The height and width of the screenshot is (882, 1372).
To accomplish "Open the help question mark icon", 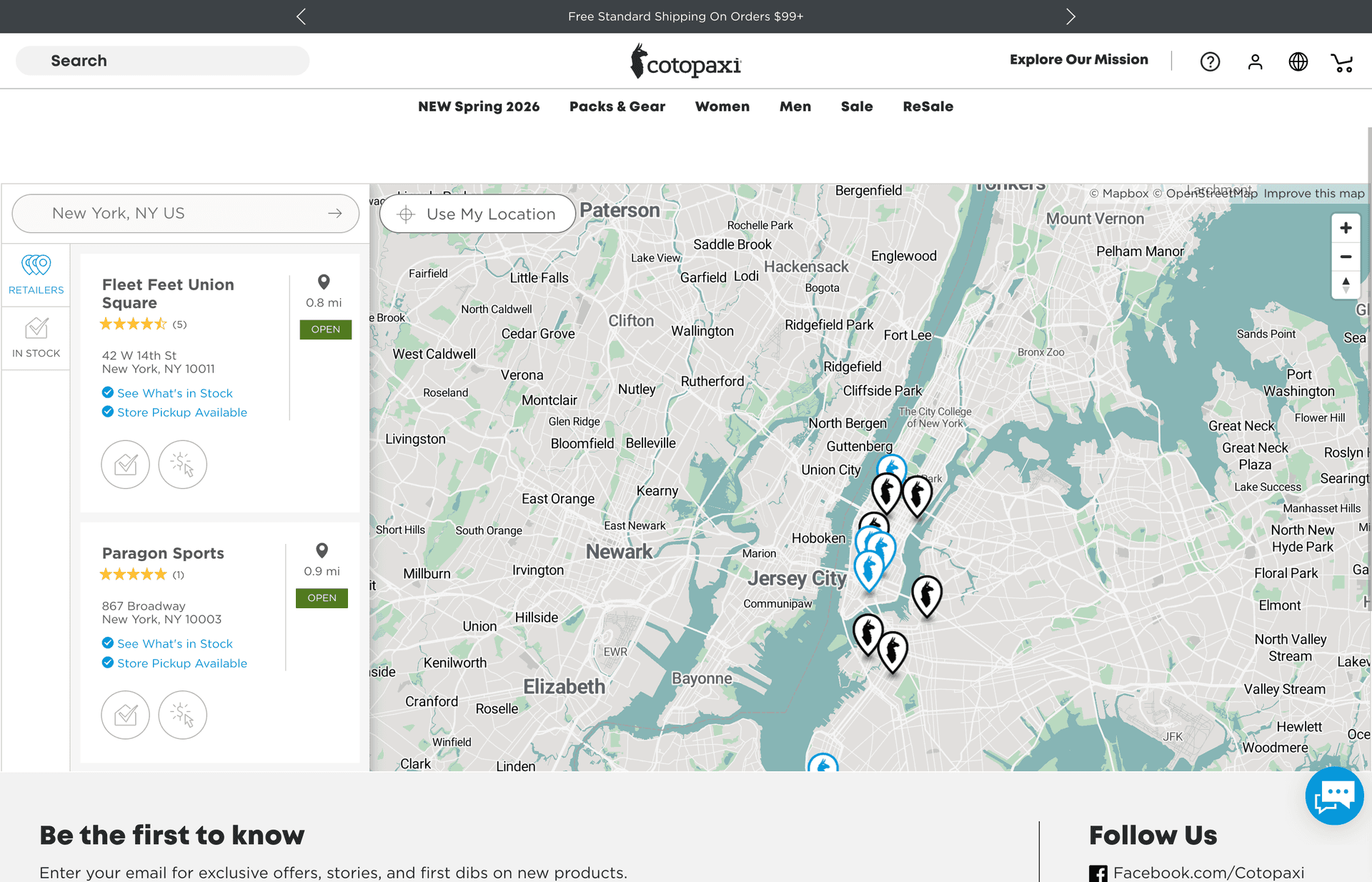I will click(x=1210, y=61).
